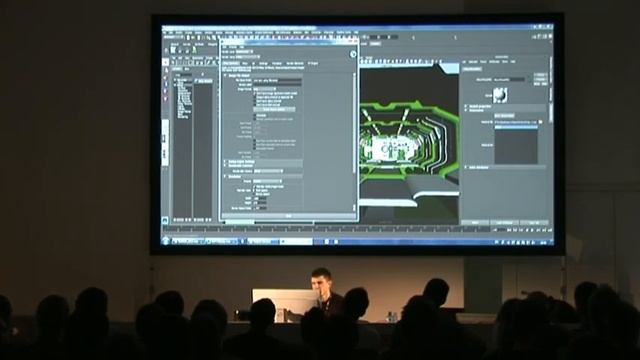This screenshot has height=360, width=640.
Task: Click the material sample sphere swatch
Action: 500,95
